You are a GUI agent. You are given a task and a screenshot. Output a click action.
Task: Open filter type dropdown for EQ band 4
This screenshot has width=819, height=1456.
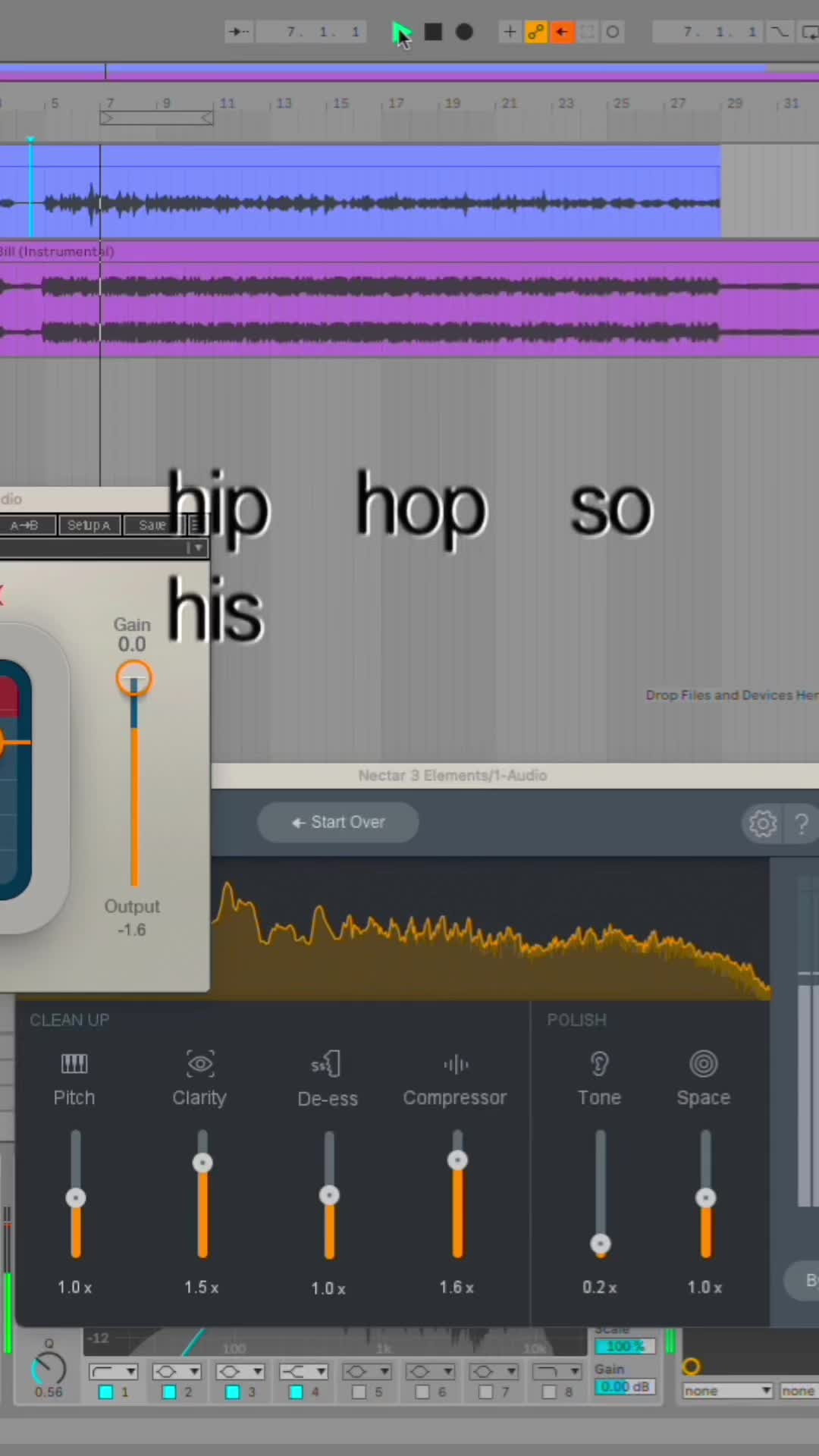304,1371
